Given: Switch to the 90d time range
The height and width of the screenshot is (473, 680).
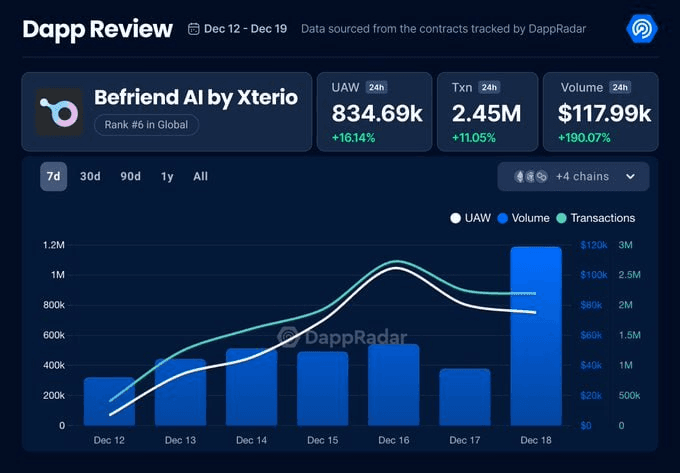Looking at the screenshot, I should click(130, 177).
